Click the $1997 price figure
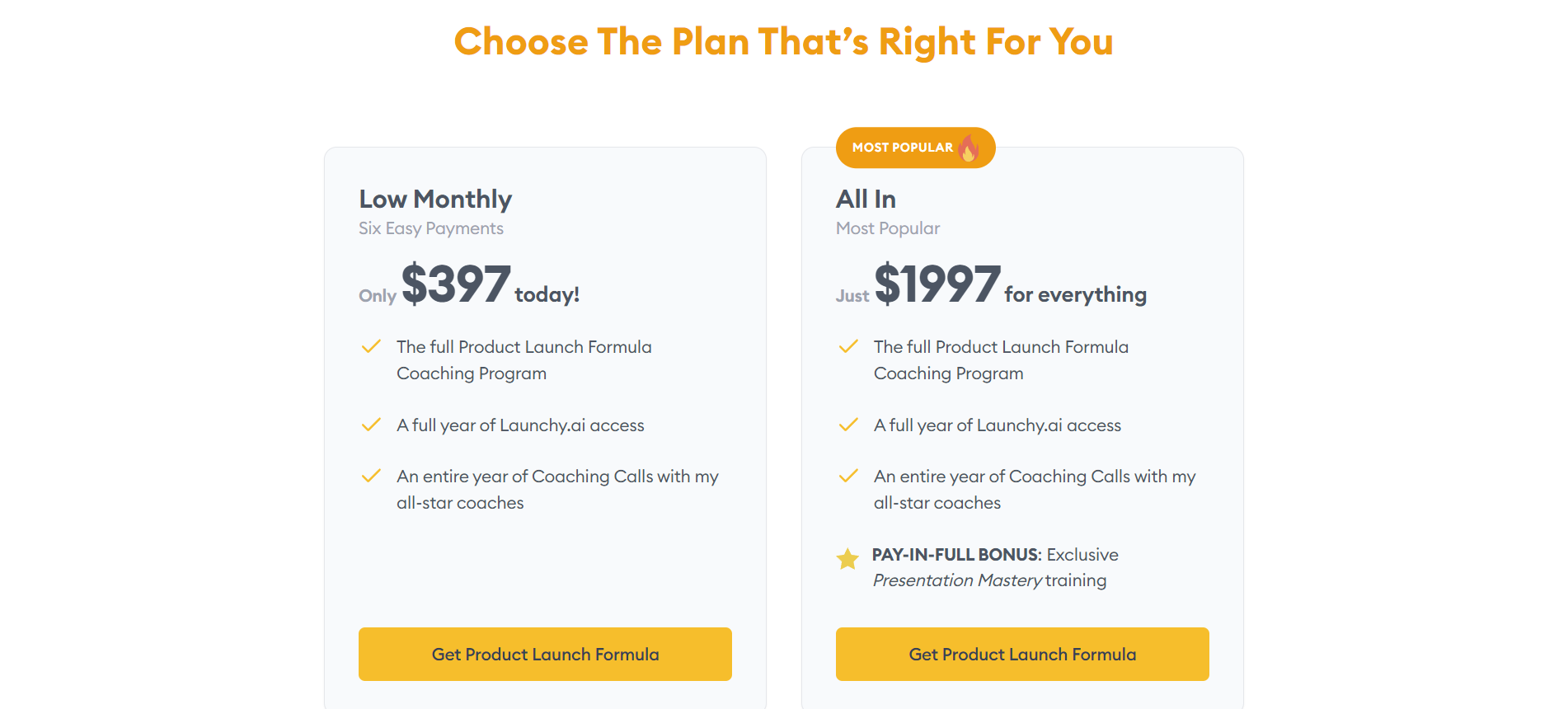1568x709 pixels. (937, 284)
